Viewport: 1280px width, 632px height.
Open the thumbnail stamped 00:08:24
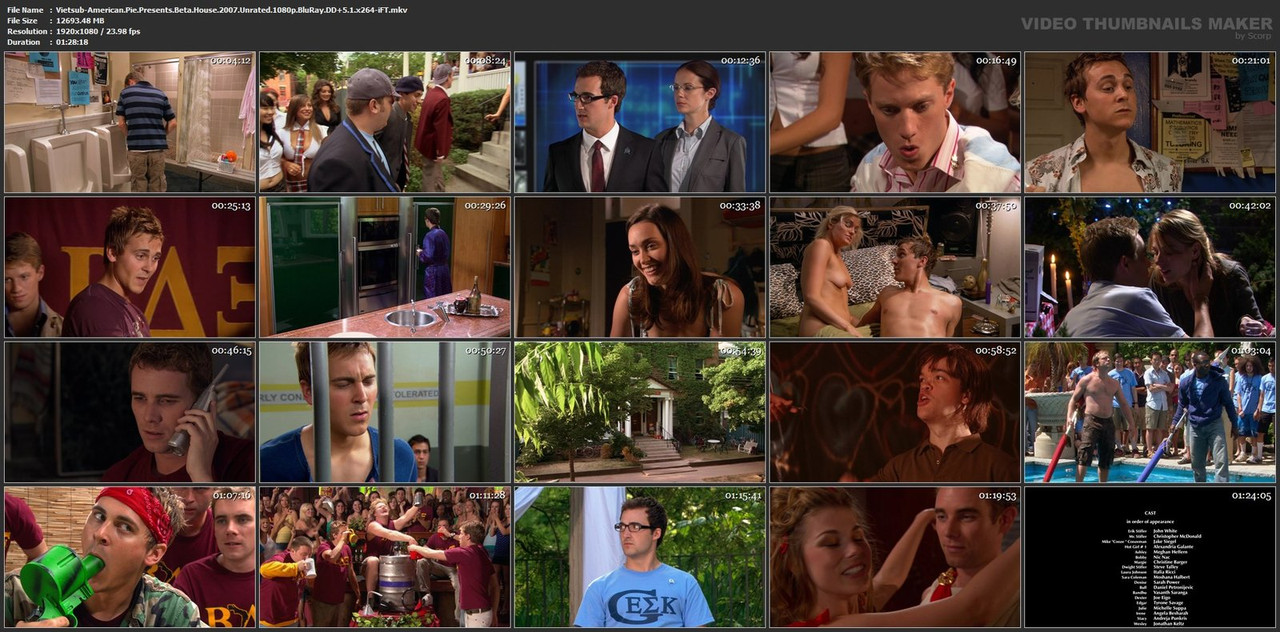point(385,122)
